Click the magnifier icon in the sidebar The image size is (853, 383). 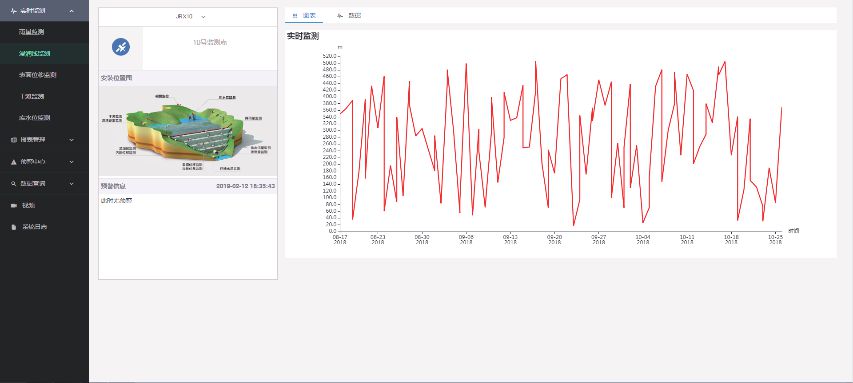click(x=14, y=184)
